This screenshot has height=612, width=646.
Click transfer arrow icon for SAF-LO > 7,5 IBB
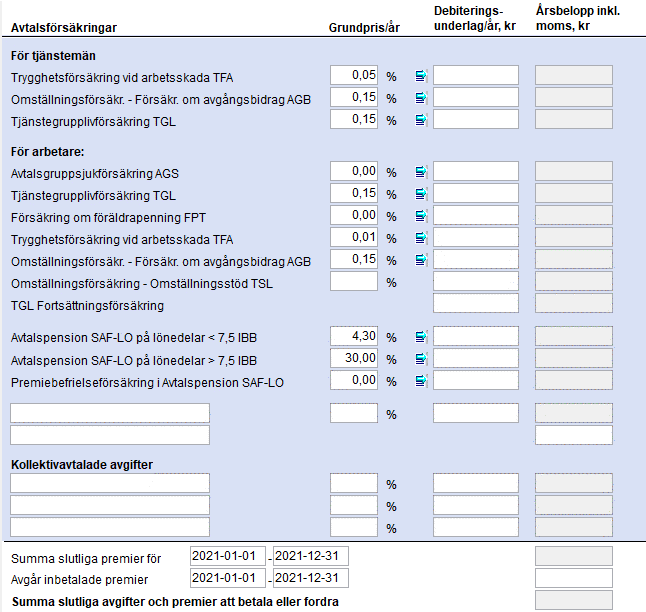[x=421, y=359]
